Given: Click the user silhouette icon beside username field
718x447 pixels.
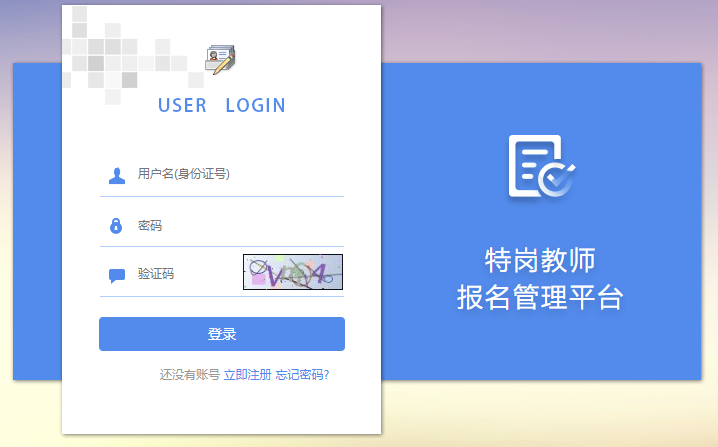Looking at the screenshot, I should click(117, 176).
